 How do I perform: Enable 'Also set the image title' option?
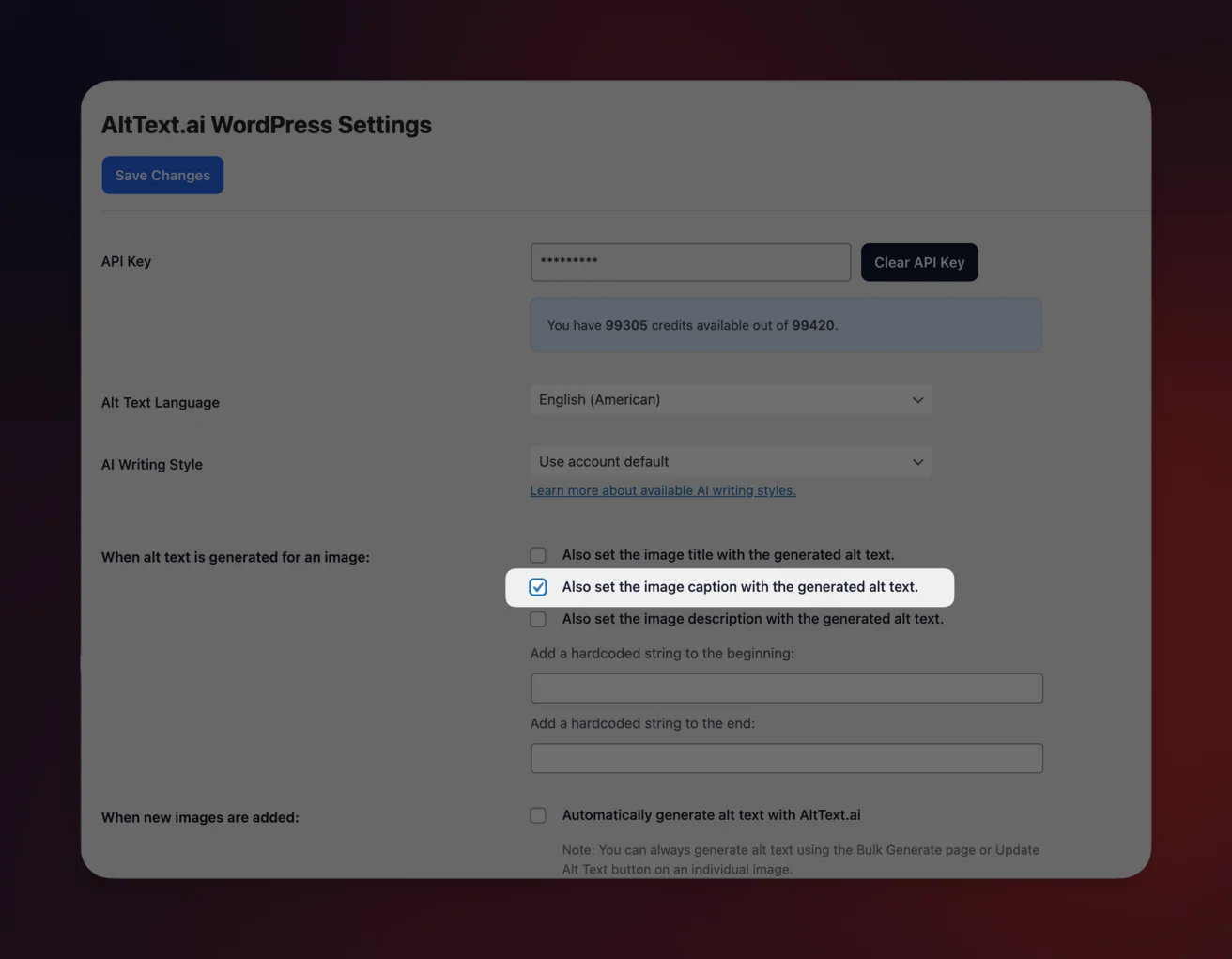[537, 554]
